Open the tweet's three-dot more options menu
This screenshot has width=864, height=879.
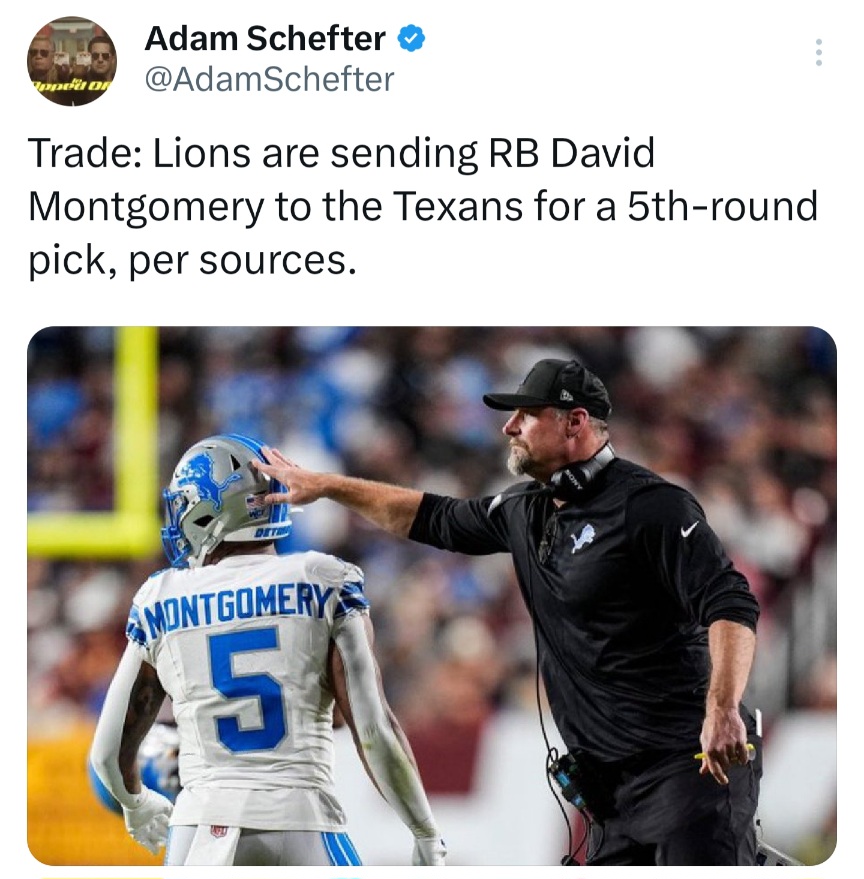[819, 53]
